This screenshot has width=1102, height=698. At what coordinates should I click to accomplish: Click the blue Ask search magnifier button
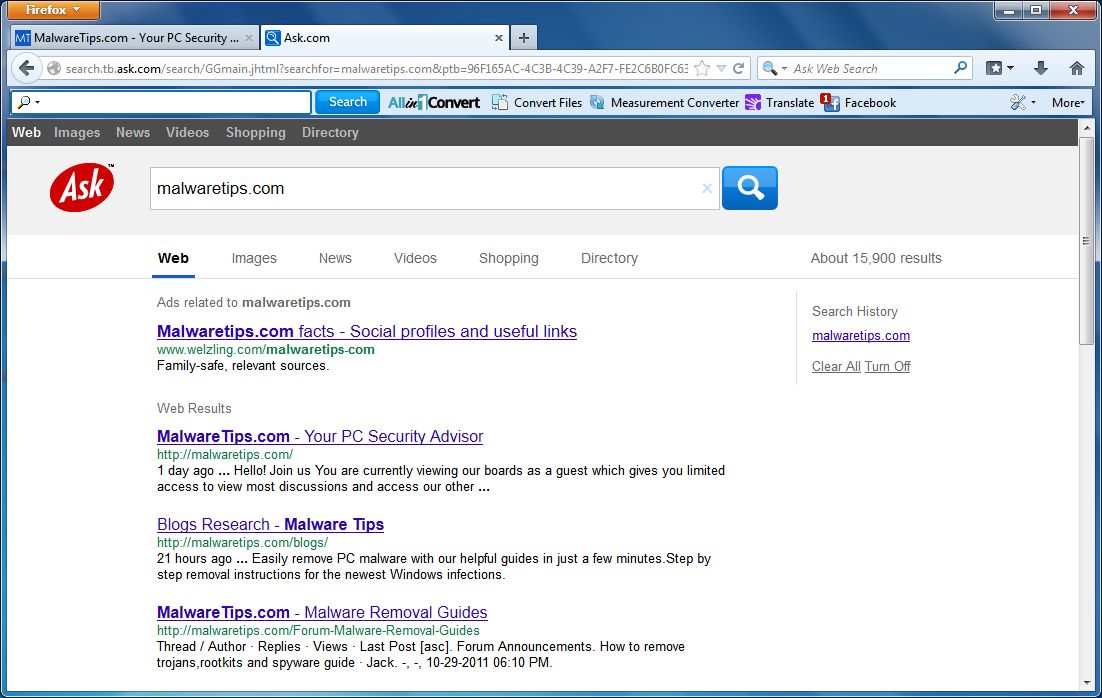tap(750, 188)
